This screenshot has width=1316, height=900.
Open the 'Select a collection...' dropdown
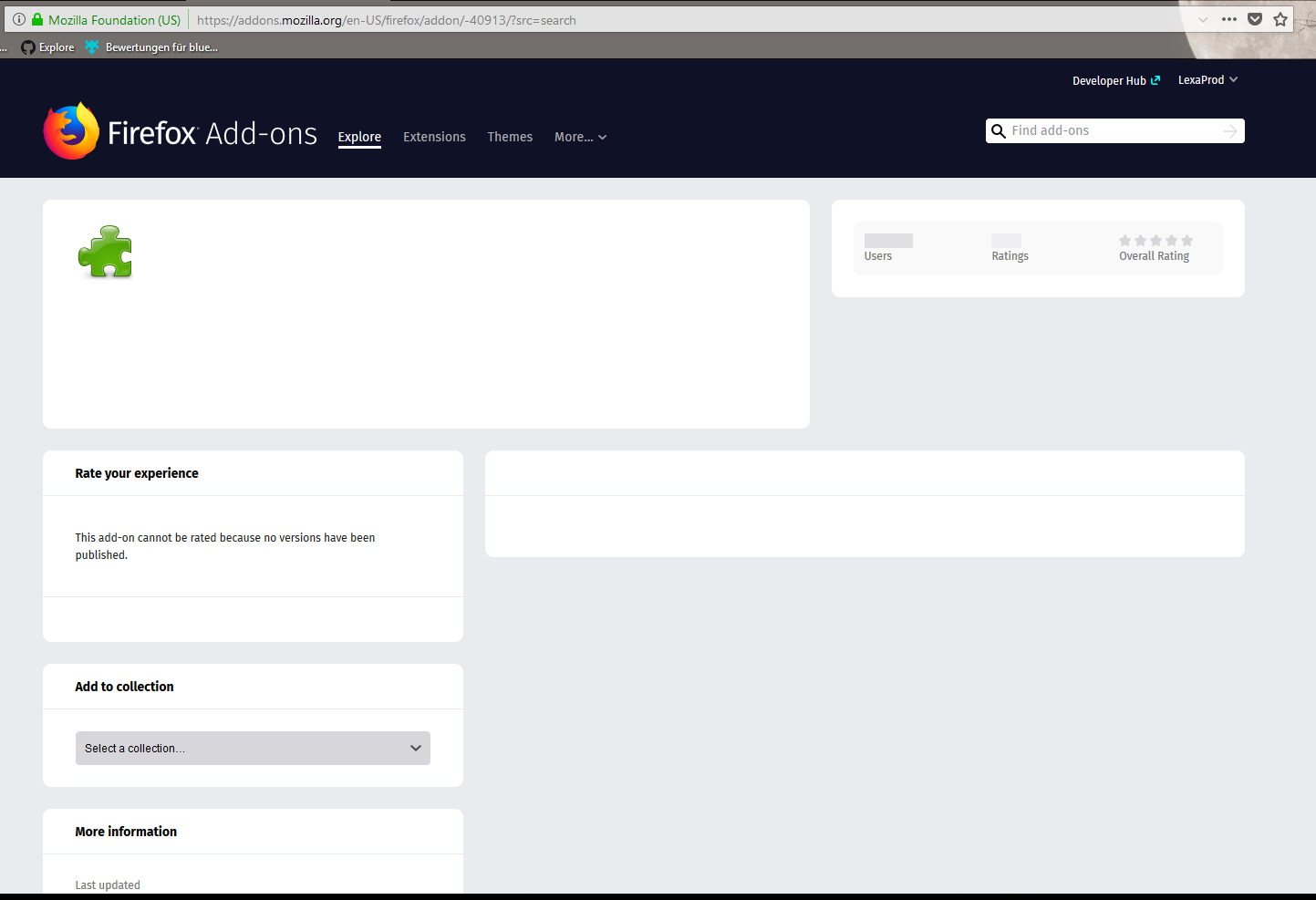pyautogui.click(x=253, y=748)
